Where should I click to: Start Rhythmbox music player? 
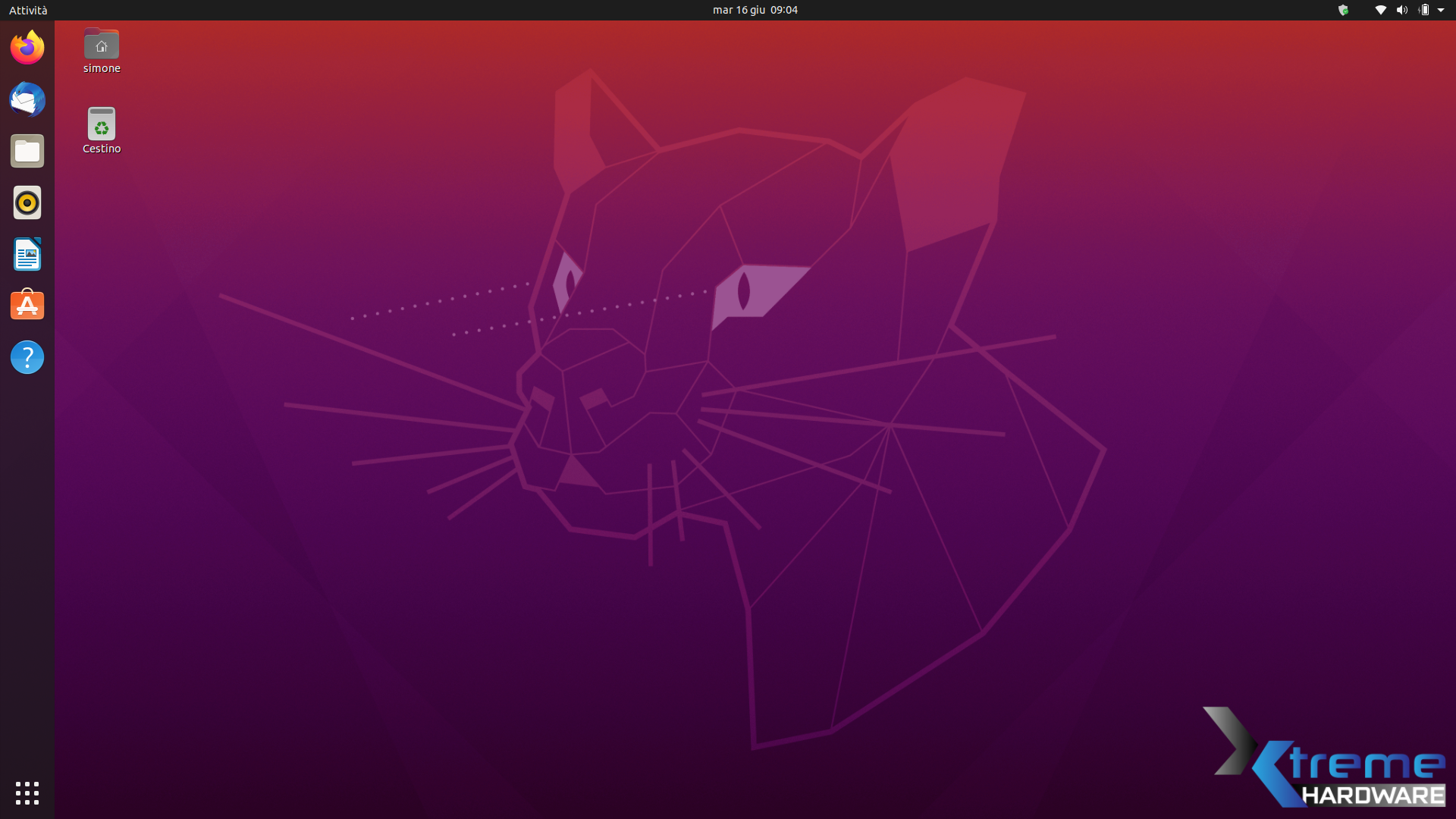[27, 202]
